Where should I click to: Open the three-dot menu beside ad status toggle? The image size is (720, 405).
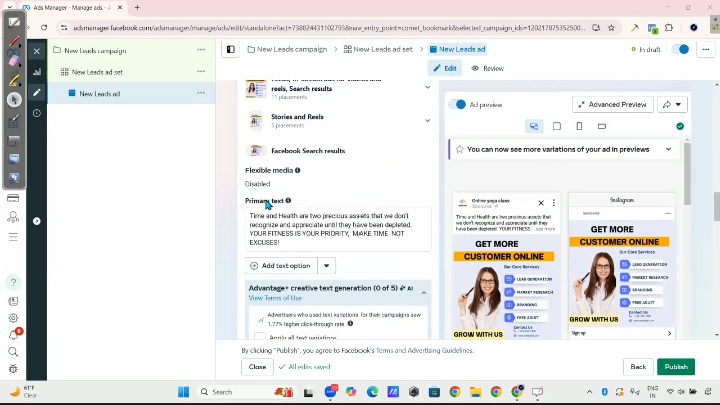pos(706,49)
